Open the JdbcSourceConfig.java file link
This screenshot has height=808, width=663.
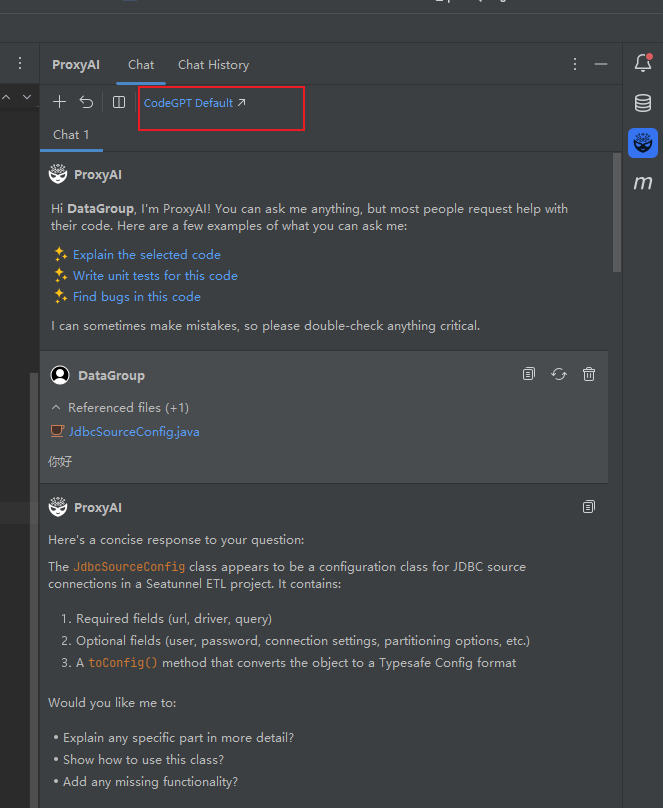(x=133, y=432)
